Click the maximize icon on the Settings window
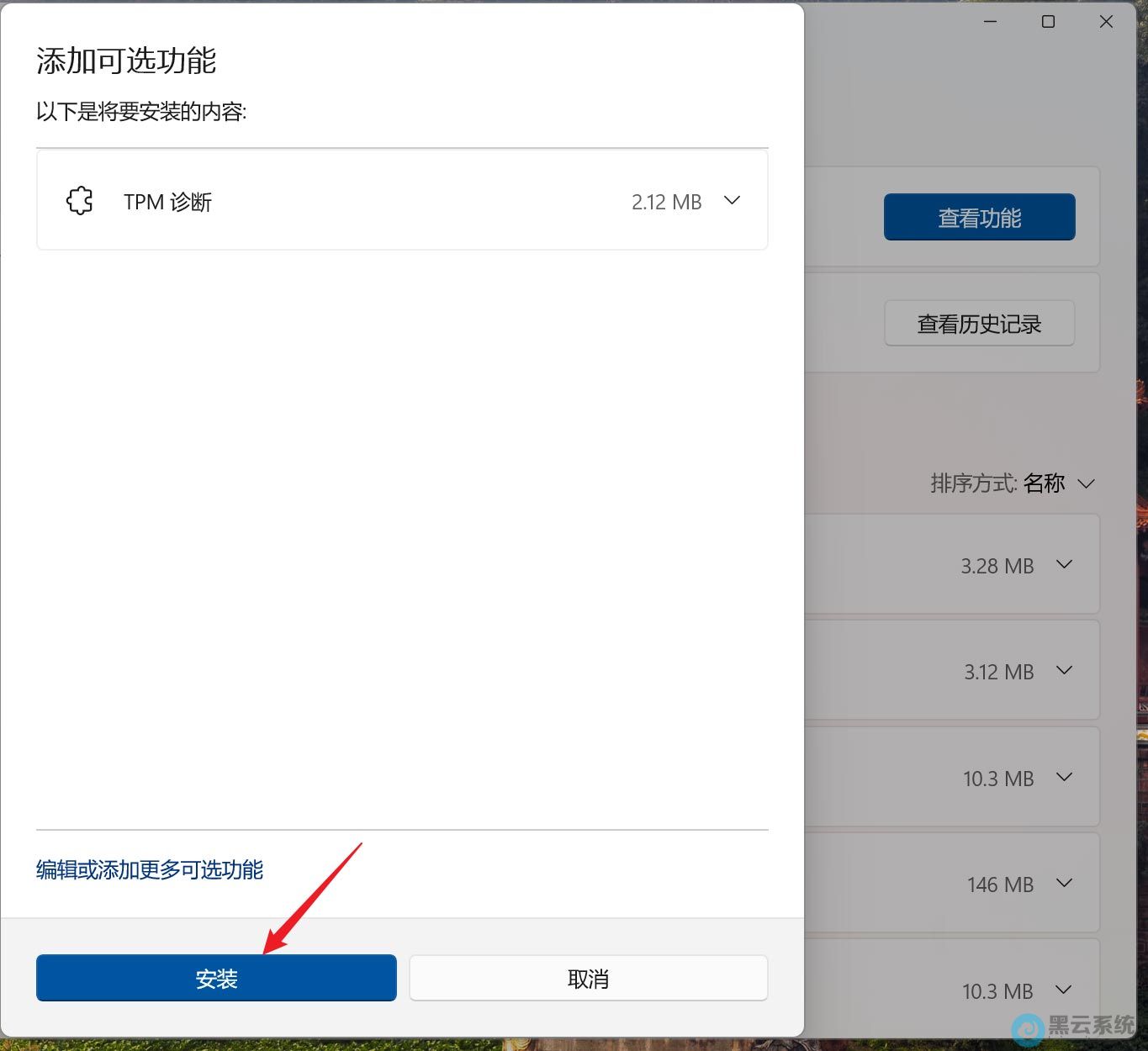The height and width of the screenshot is (1051, 1148). 1048,21
